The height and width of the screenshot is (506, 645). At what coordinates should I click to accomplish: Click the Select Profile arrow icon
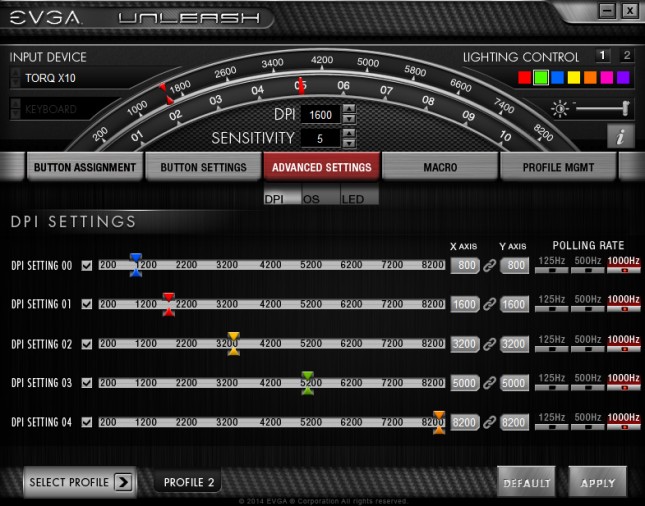point(123,482)
